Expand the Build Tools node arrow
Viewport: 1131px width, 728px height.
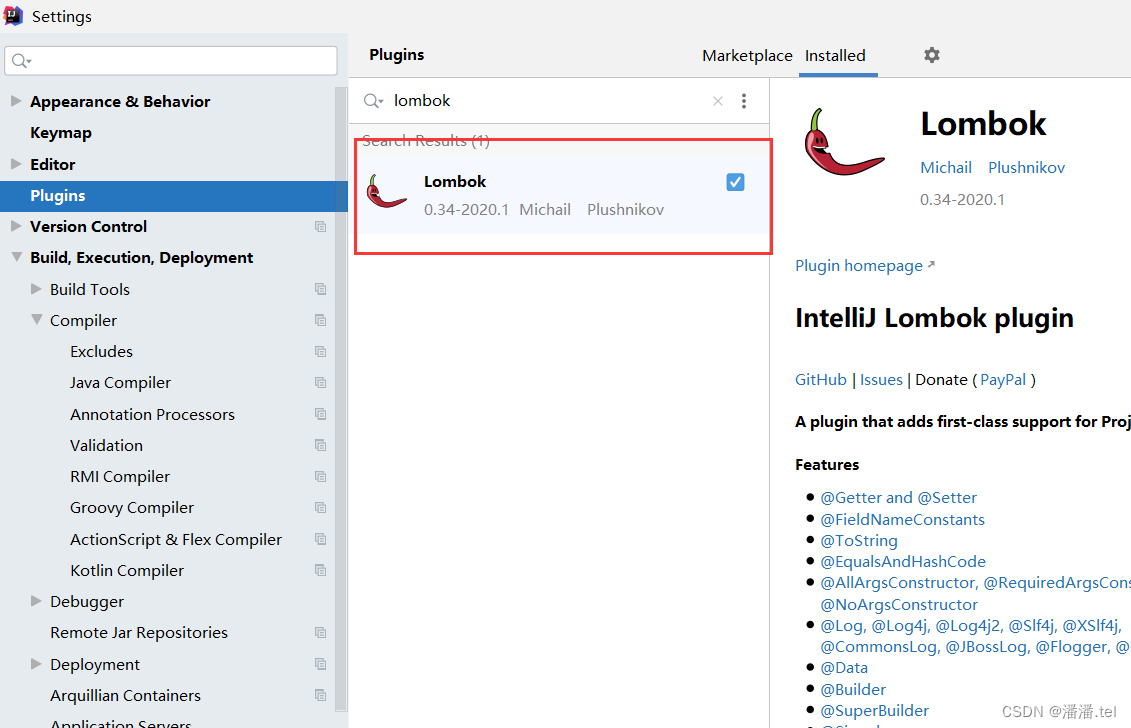pos(36,289)
